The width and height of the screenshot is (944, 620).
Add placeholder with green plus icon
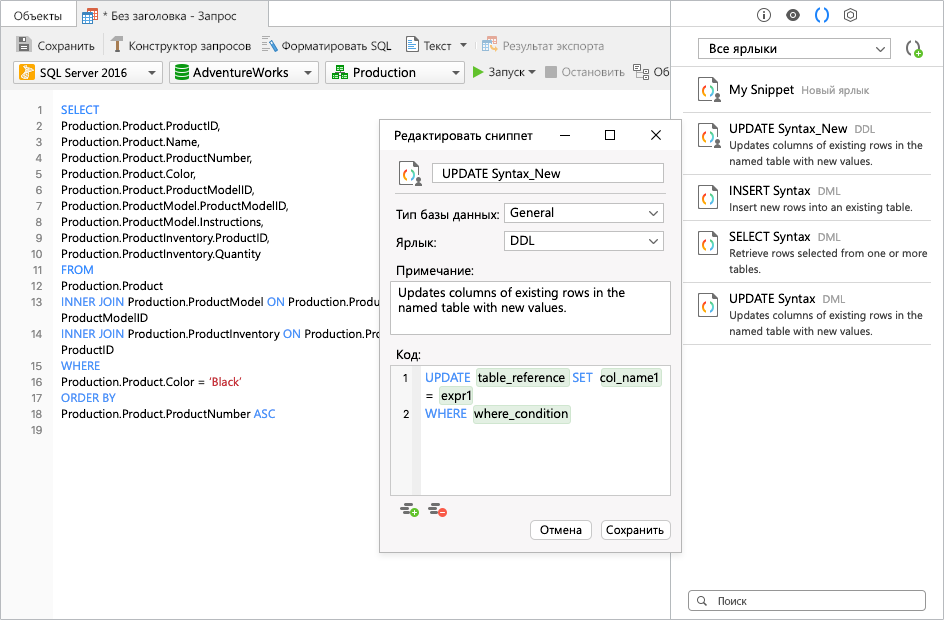(409, 510)
